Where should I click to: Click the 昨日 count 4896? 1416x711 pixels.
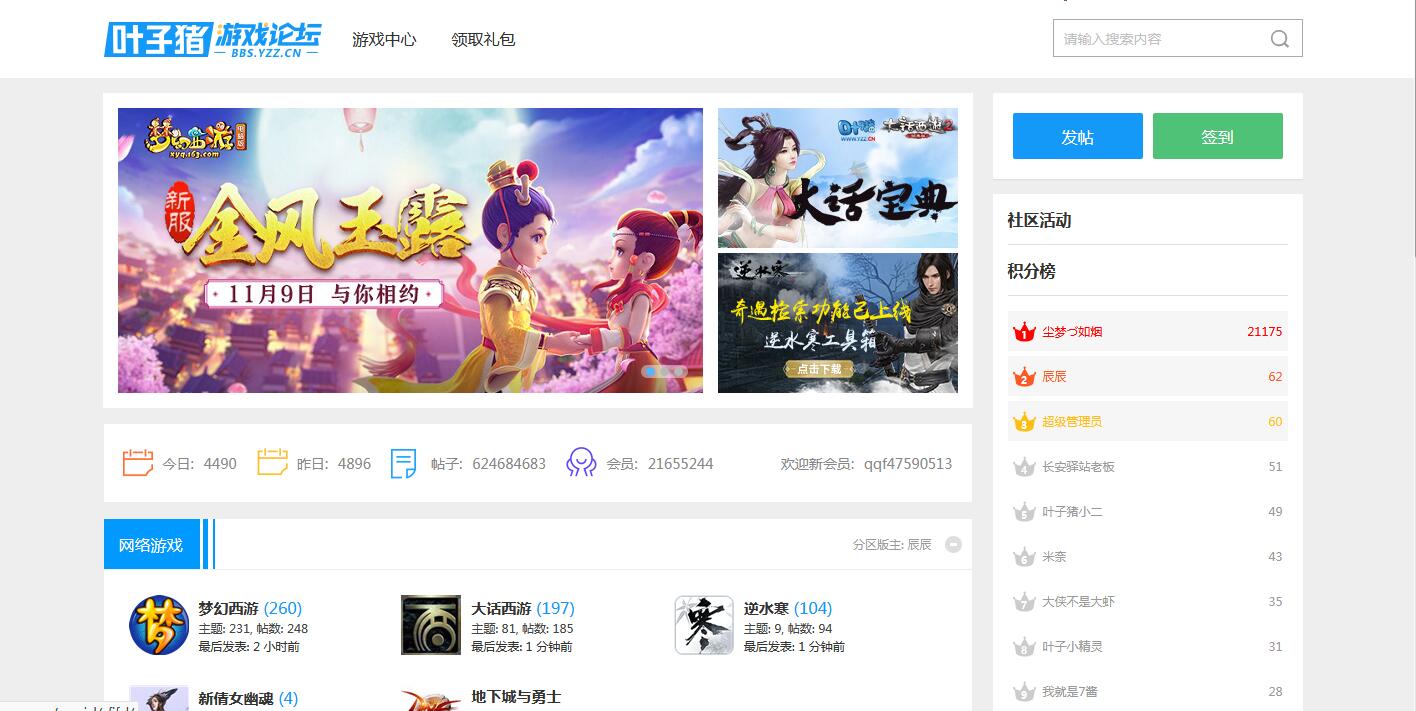coord(354,464)
